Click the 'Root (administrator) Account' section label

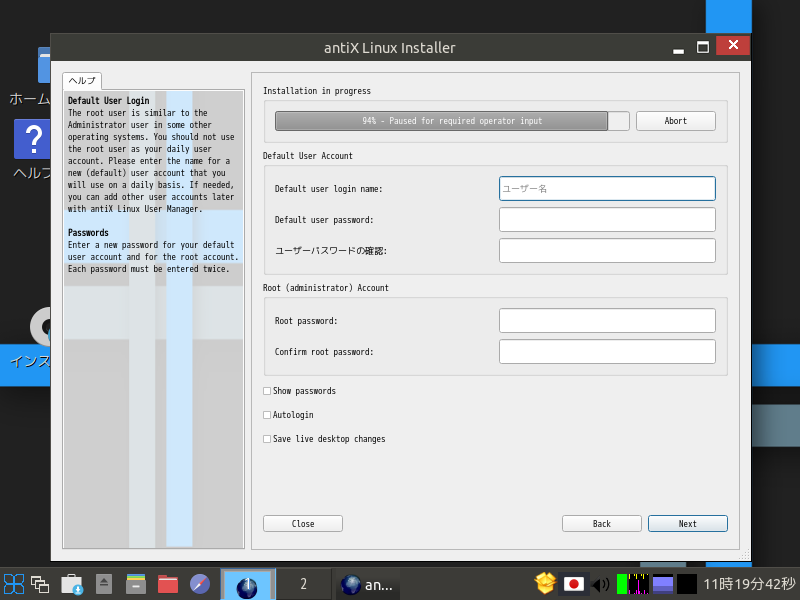pos(326,288)
